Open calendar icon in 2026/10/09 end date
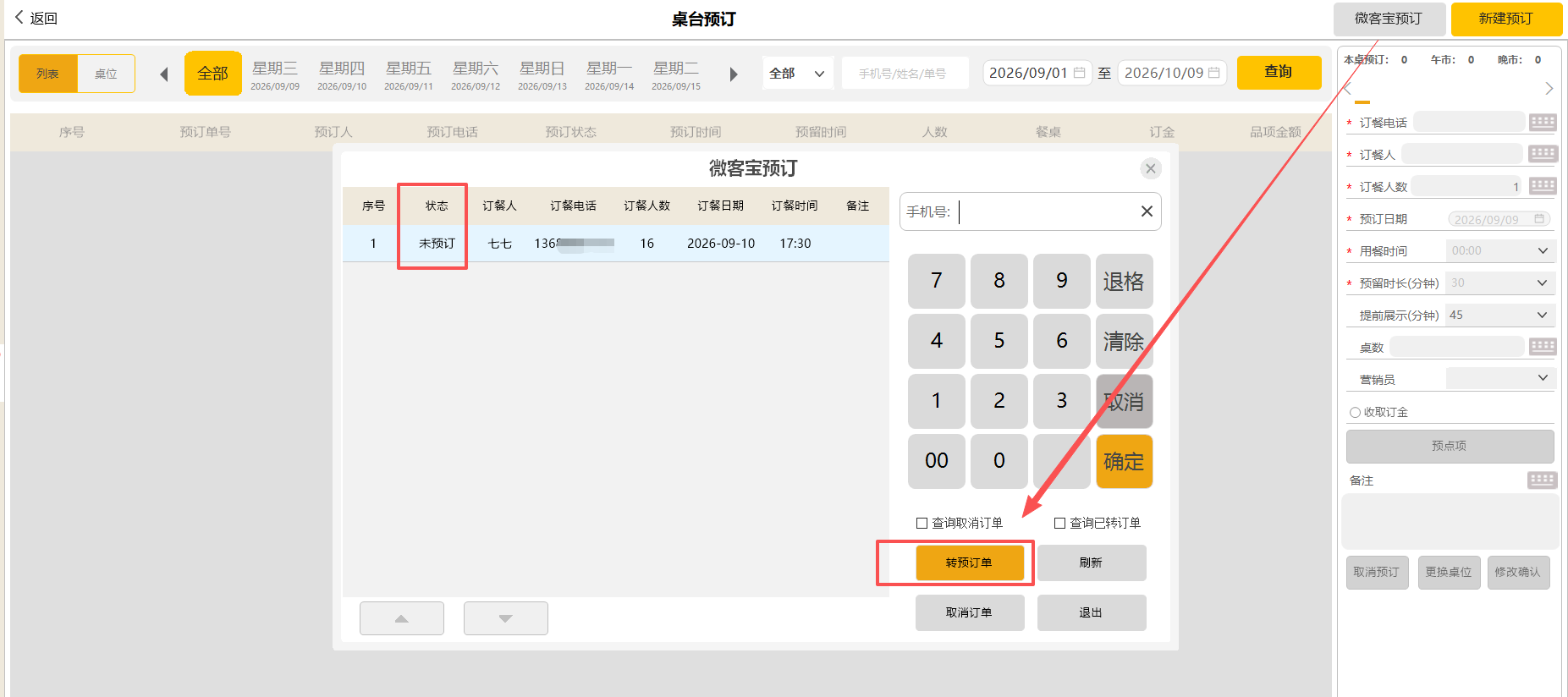 click(x=1213, y=73)
